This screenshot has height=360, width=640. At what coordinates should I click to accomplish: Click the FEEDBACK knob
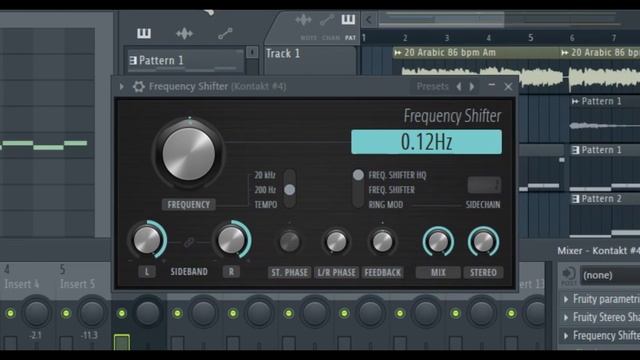click(x=382, y=242)
